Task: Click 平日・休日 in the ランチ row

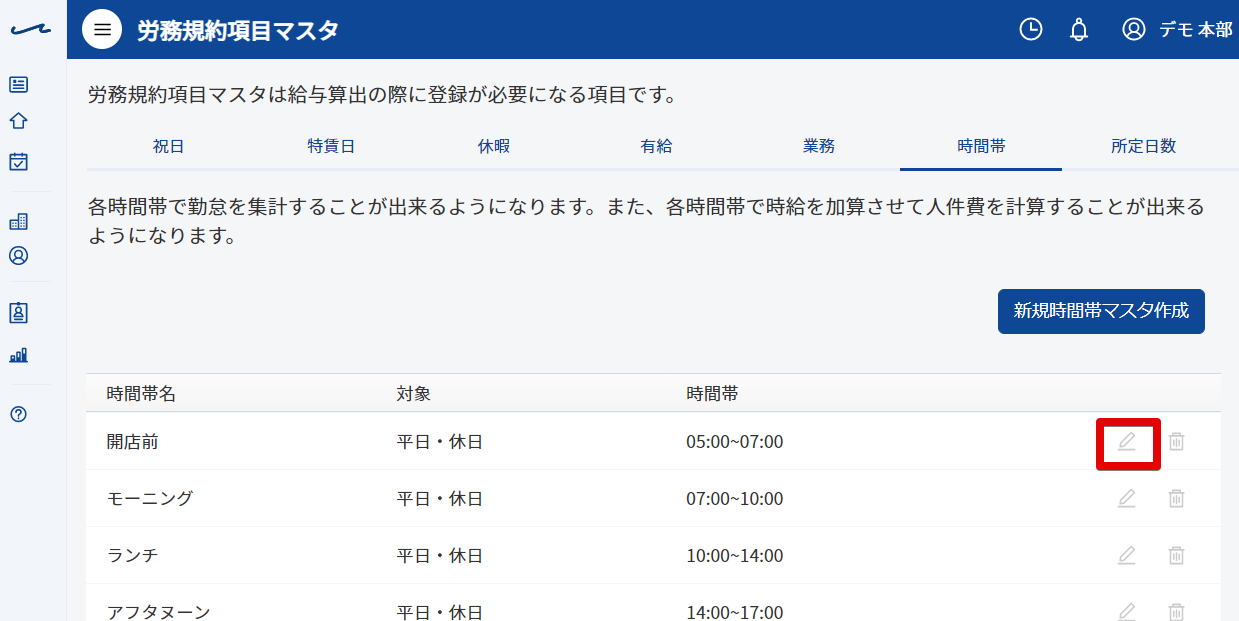Action: [x=440, y=555]
